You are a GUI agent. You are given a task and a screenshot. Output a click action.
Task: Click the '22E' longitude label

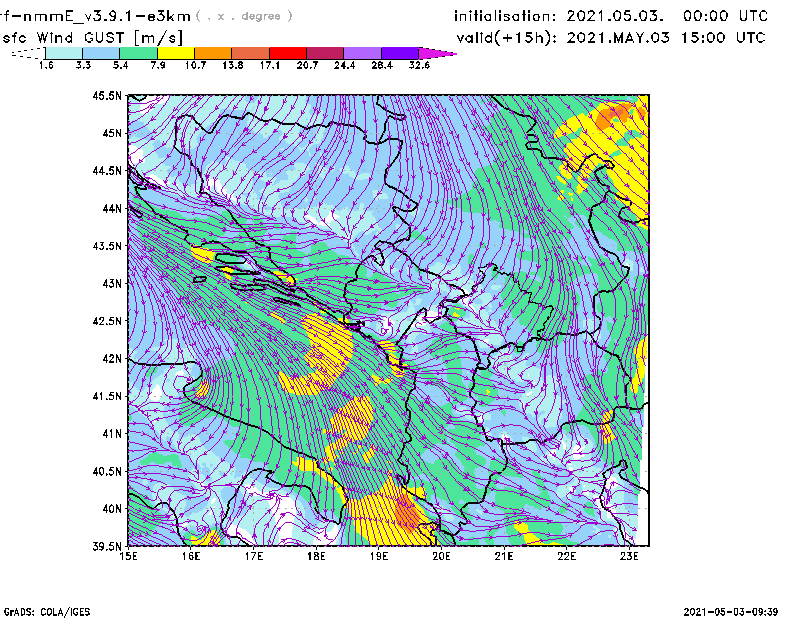[566, 556]
